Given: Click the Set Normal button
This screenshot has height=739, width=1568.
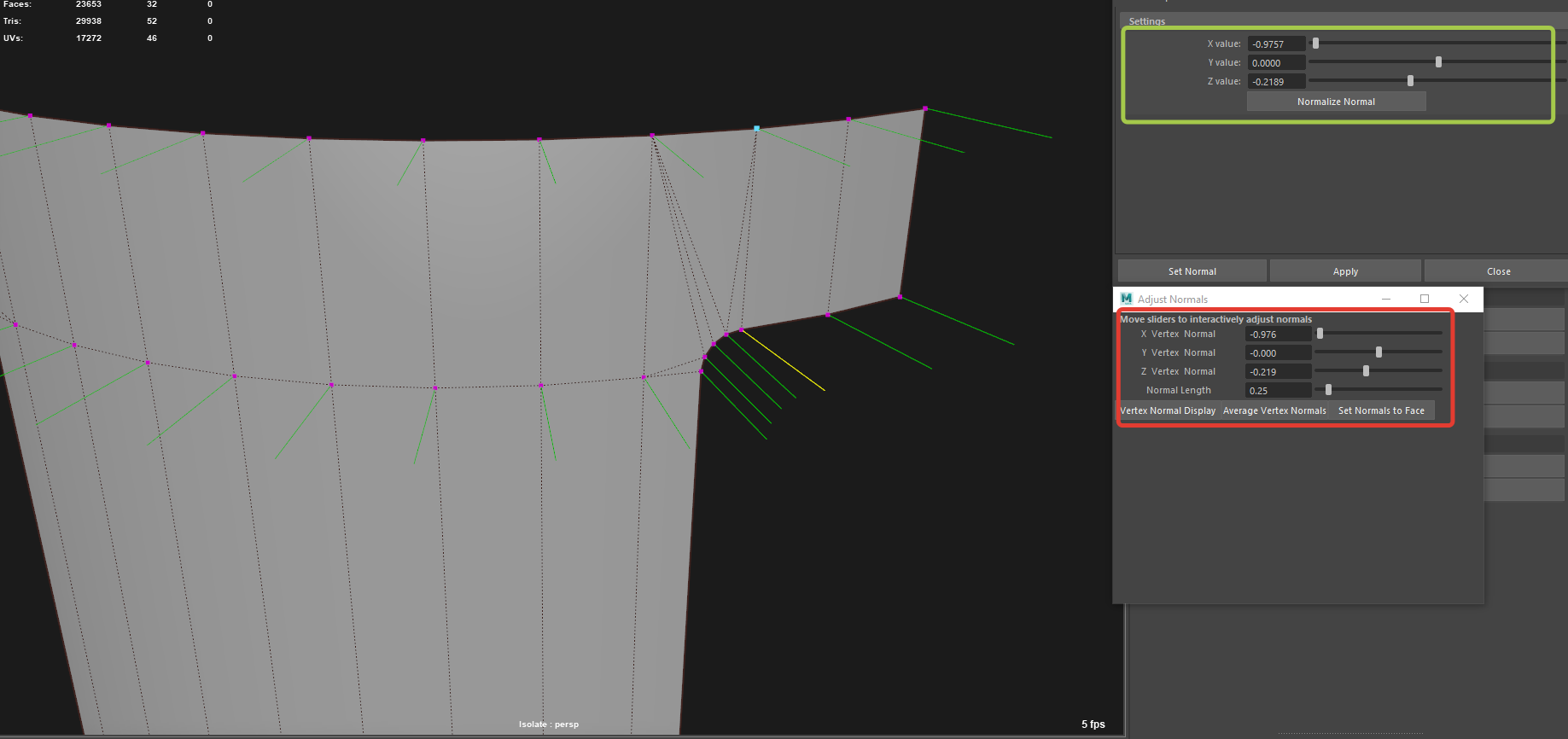Looking at the screenshot, I should (x=1192, y=271).
